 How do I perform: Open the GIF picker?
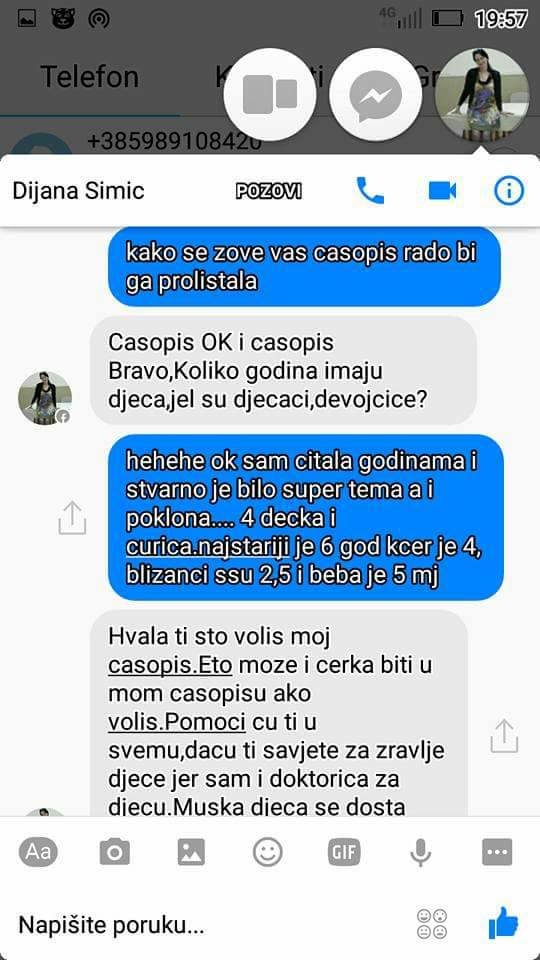[x=344, y=852]
